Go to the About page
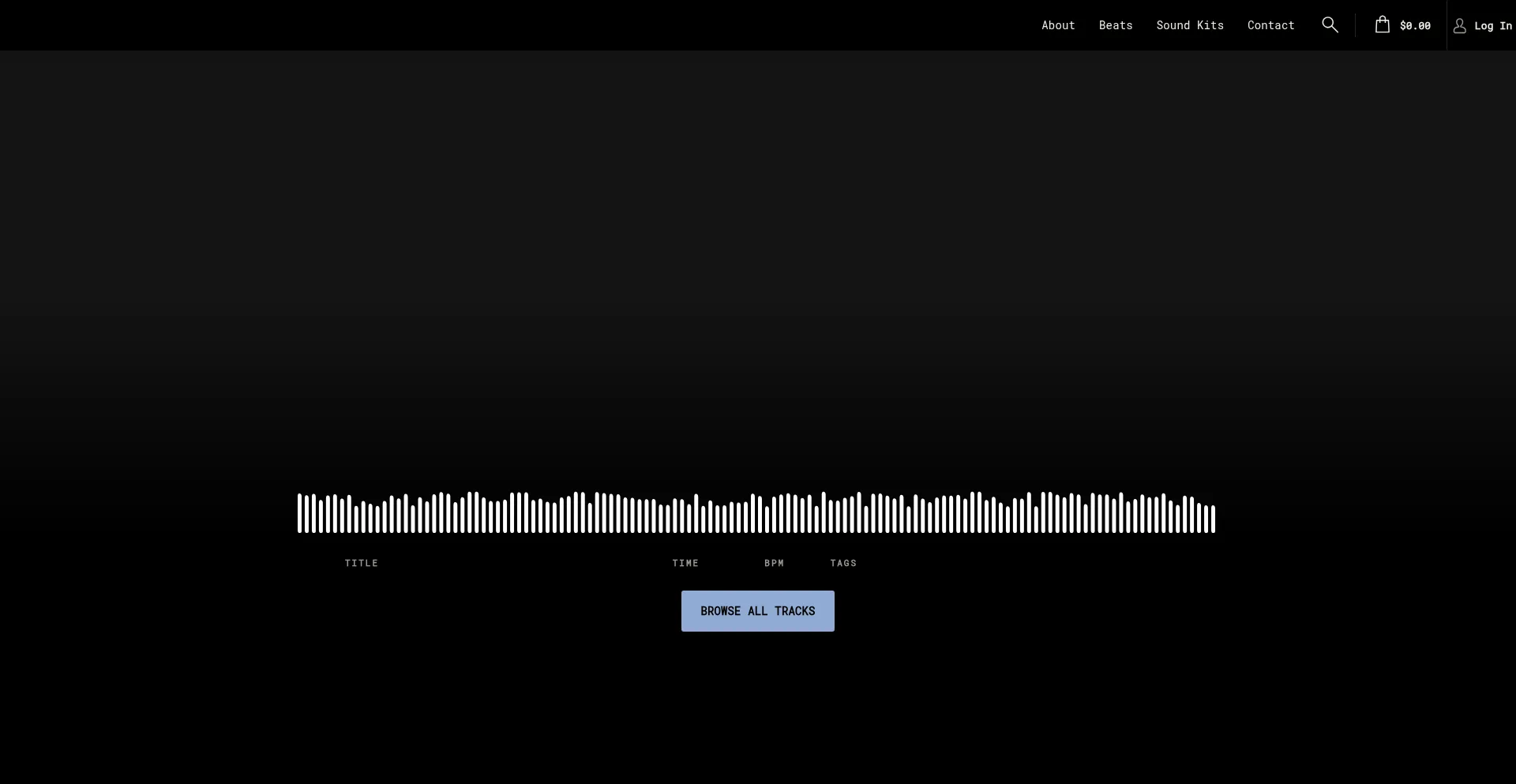 pyautogui.click(x=1058, y=25)
